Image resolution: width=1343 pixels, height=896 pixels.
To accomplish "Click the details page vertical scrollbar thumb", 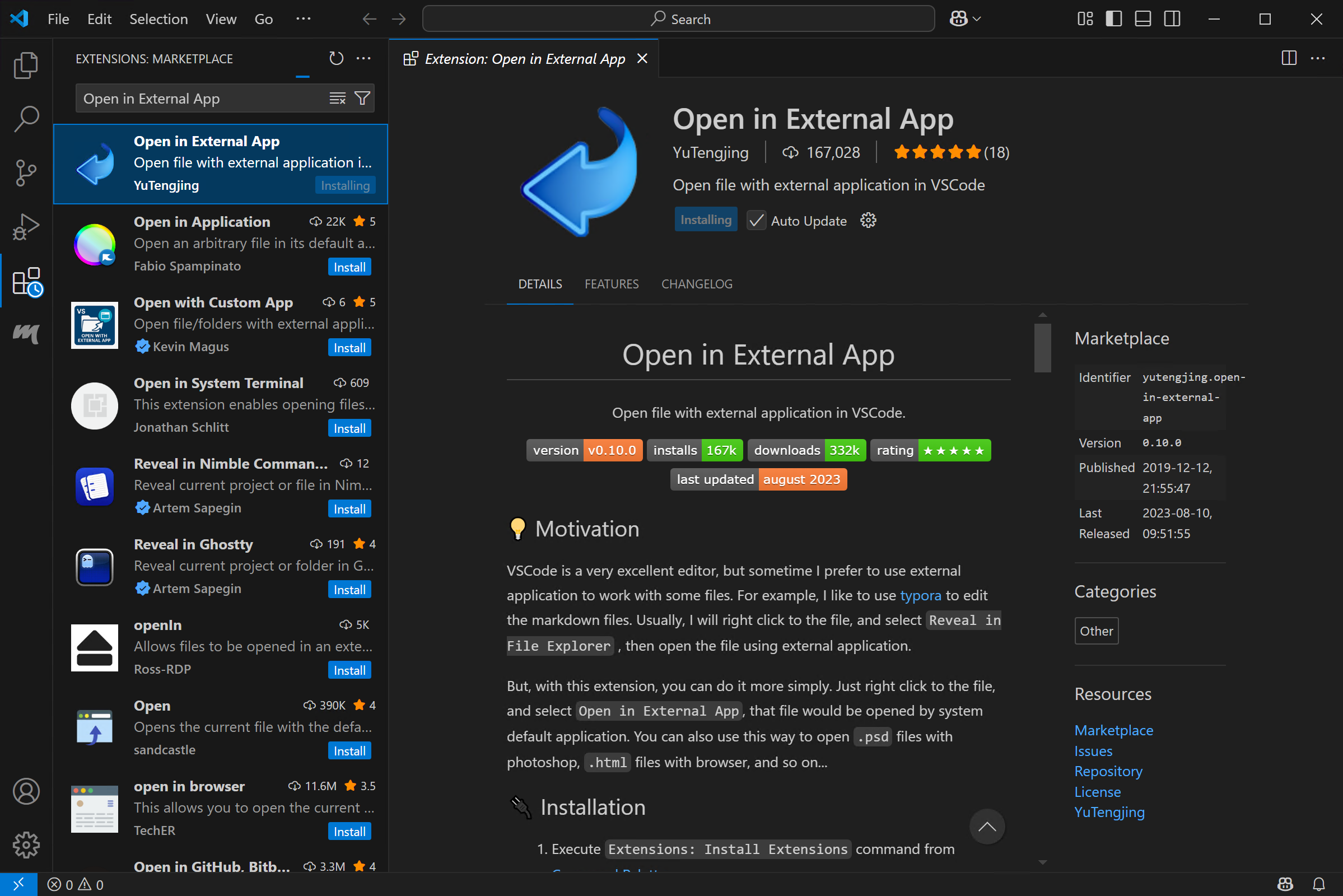I will click(1042, 348).
